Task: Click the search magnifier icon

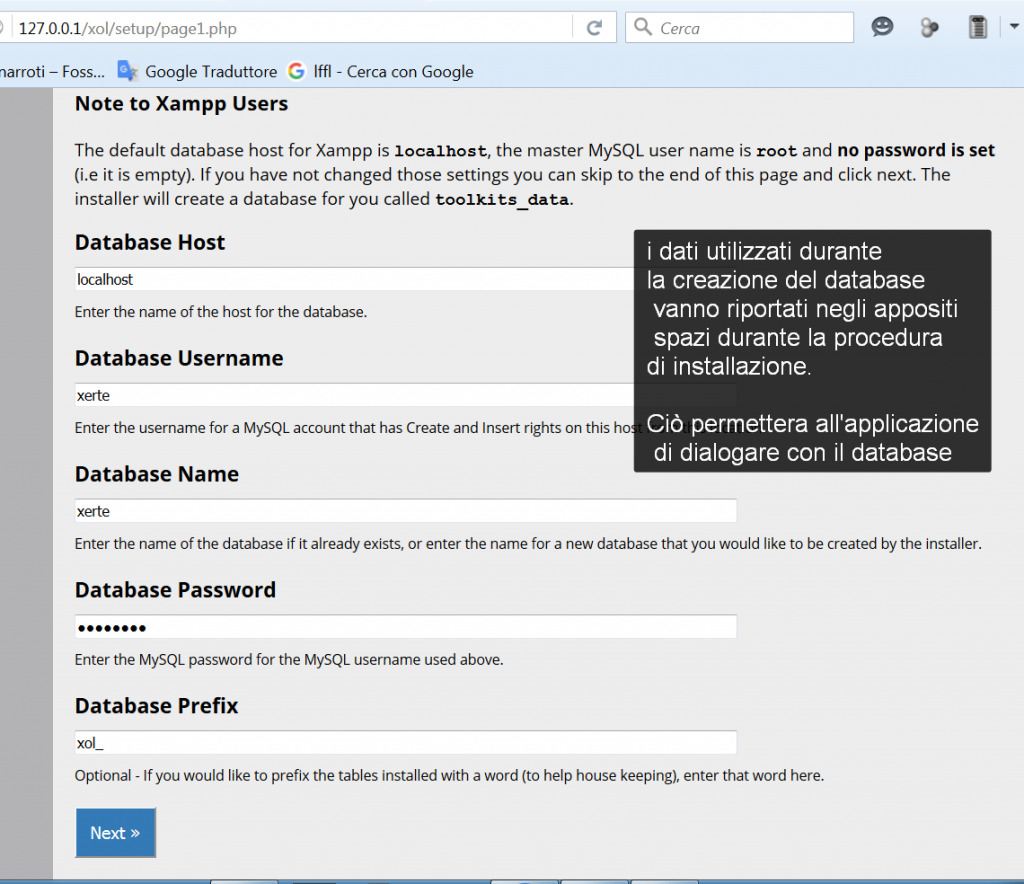Action: point(643,27)
